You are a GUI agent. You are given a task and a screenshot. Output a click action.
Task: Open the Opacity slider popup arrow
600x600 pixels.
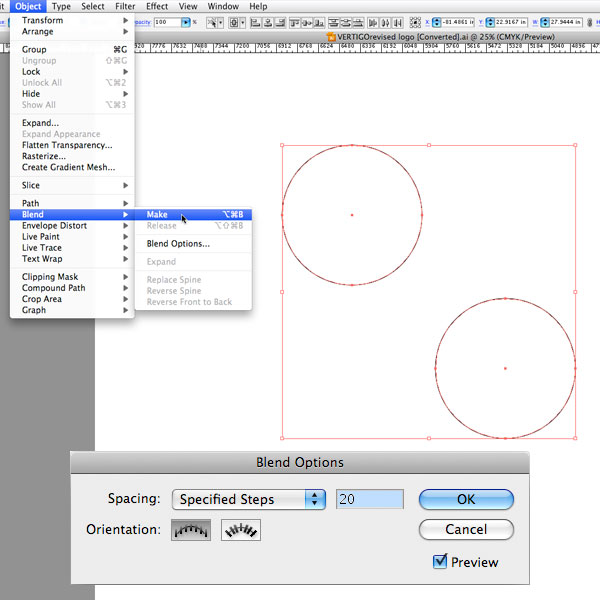(186, 23)
